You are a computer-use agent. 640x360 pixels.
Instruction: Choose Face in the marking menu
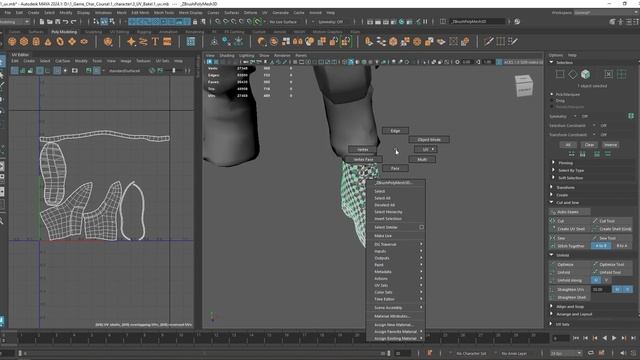395,168
